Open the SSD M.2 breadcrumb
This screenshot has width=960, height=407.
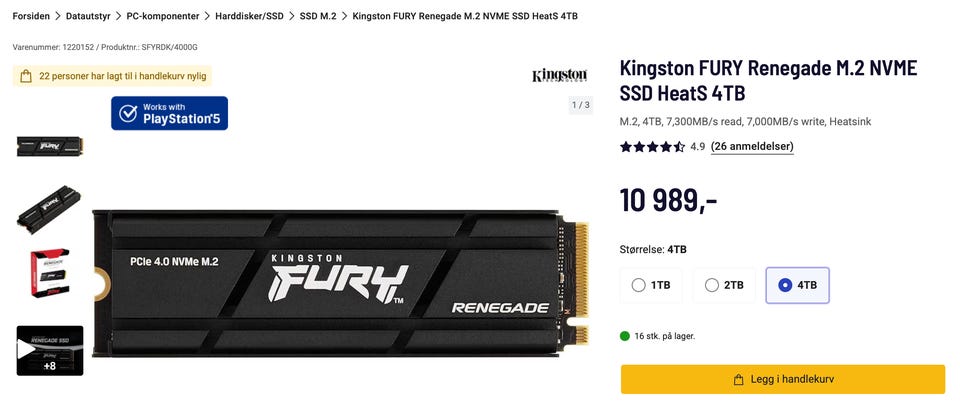[x=318, y=17]
